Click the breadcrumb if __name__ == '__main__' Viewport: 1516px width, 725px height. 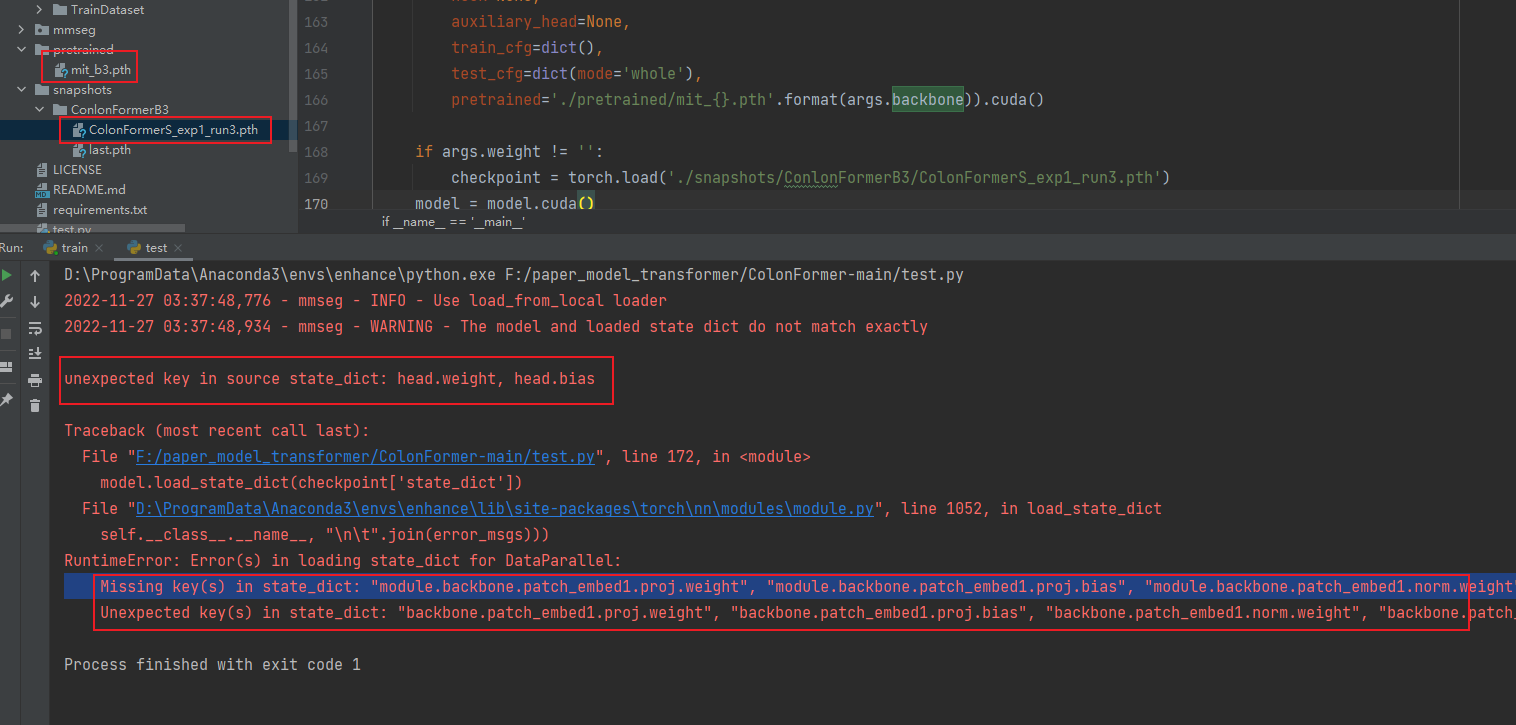tap(453, 222)
